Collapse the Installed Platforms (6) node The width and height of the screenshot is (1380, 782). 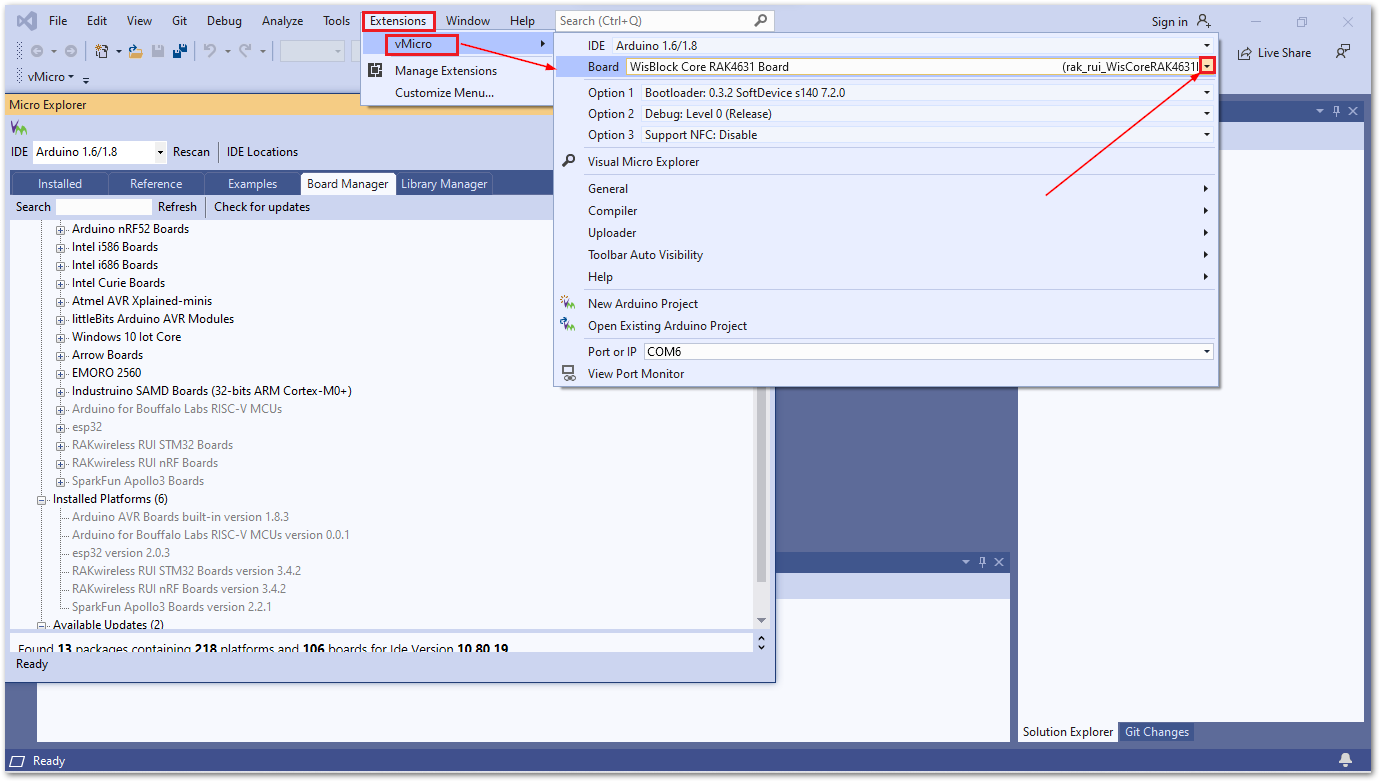coord(42,500)
